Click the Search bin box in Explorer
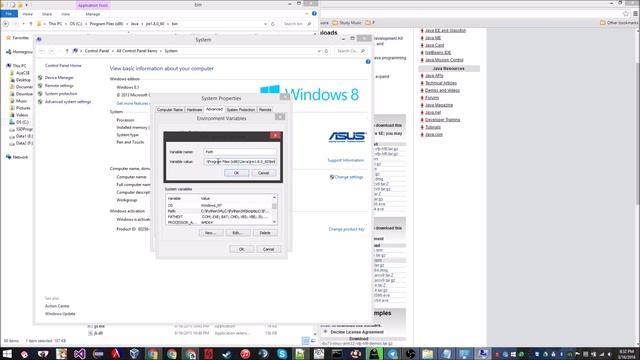Image resolution: width=640 pixels, height=360 pixels. click(297, 24)
